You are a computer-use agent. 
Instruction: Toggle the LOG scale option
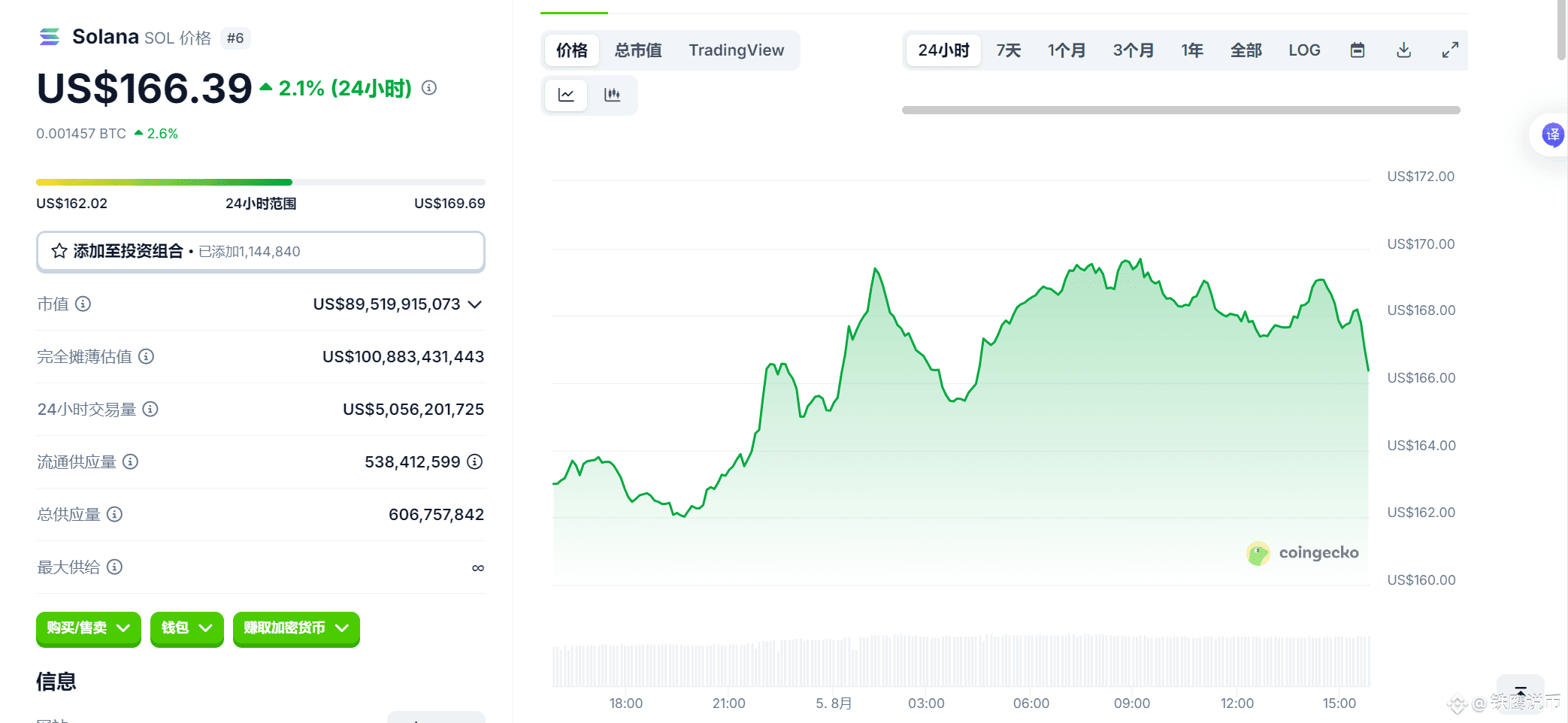[x=1304, y=50]
